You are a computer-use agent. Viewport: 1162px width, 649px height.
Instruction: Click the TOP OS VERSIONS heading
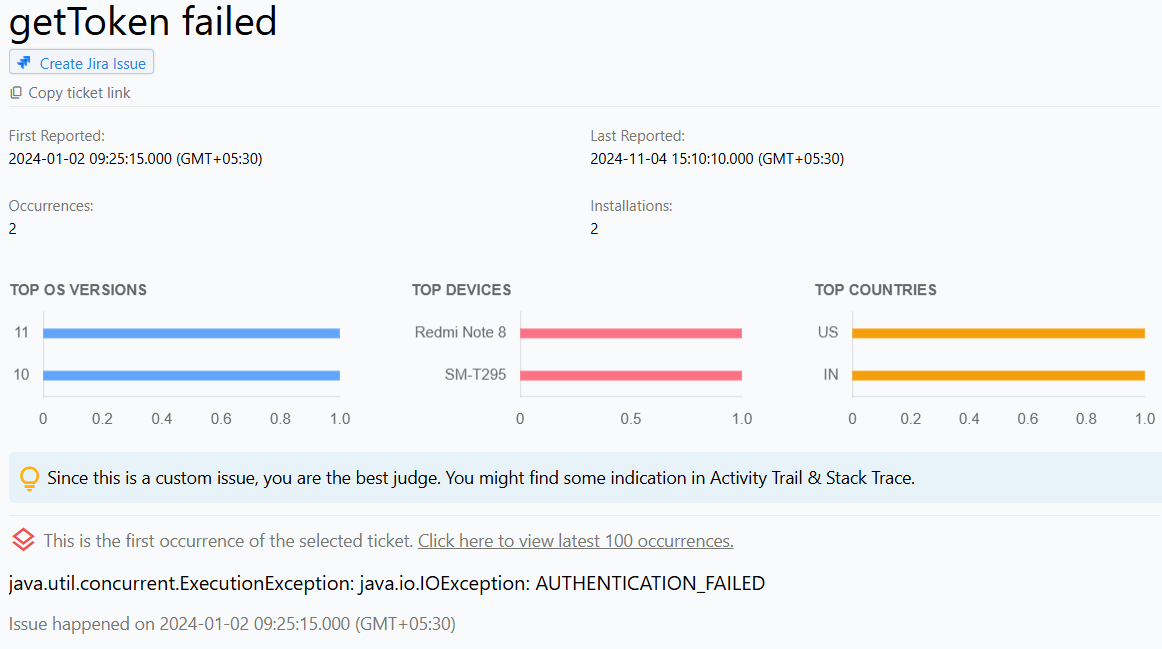click(78, 290)
